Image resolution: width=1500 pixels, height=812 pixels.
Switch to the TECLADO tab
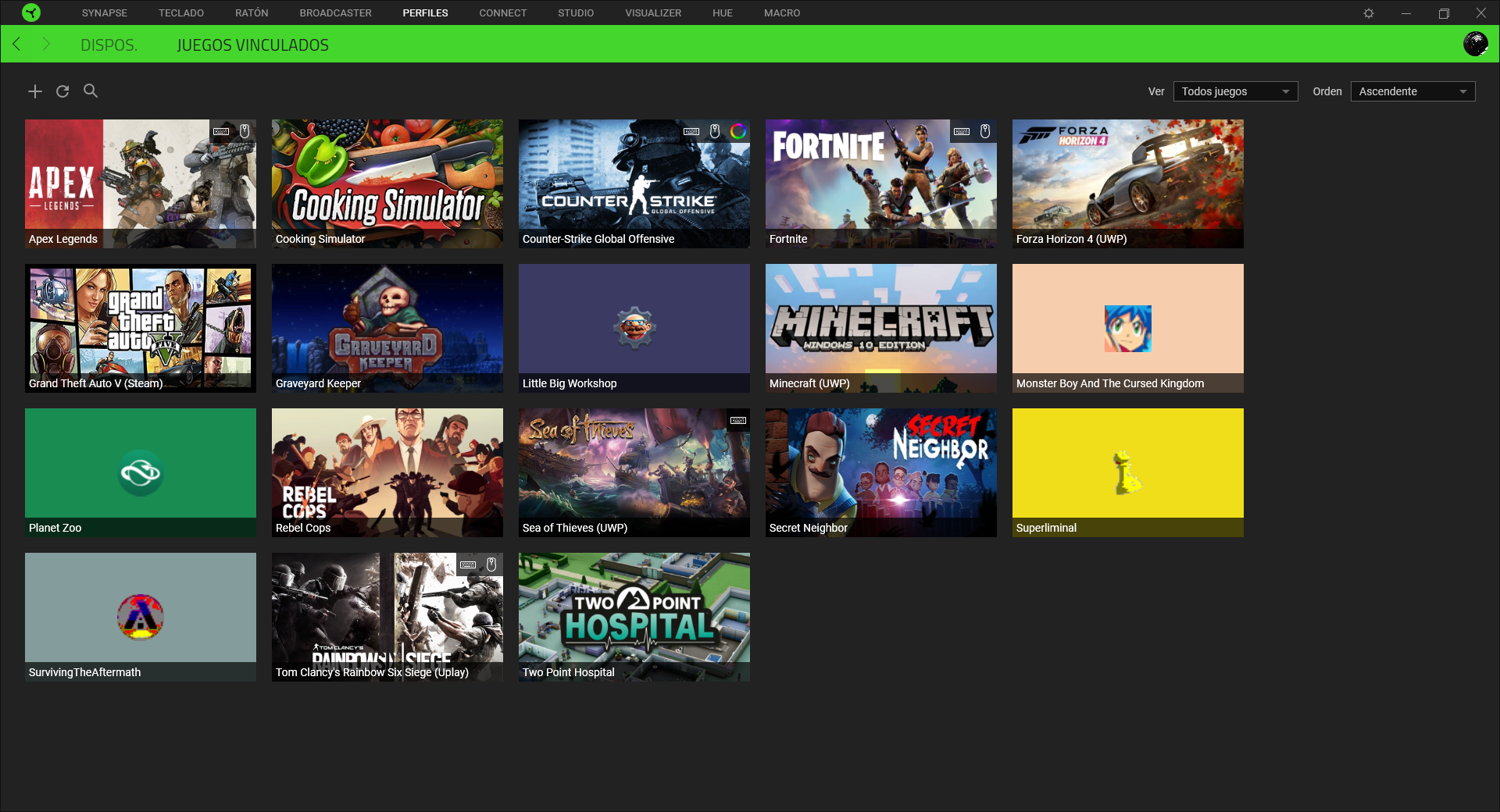181,13
